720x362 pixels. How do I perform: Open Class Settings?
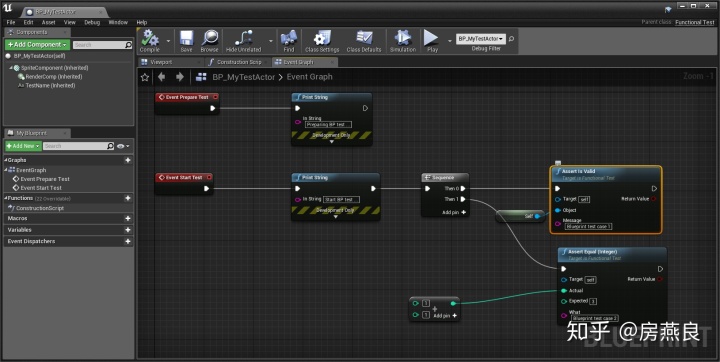[x=322, y=38]
